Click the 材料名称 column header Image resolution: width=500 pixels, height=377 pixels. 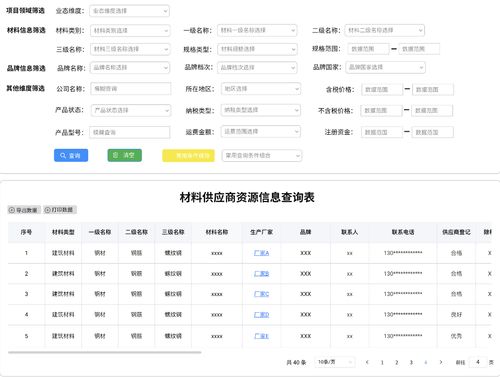tap(217, 232)
